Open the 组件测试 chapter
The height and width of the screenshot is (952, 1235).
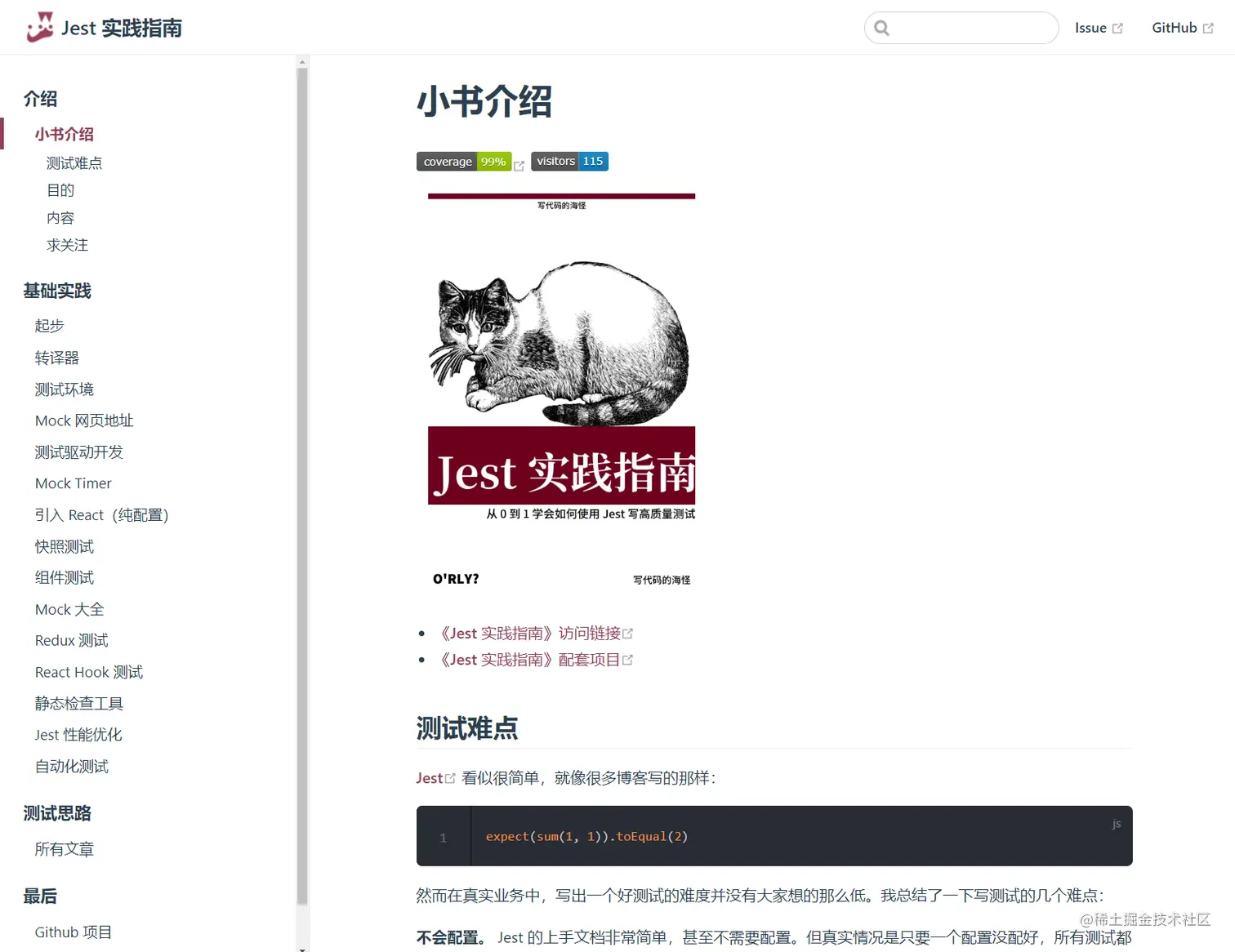(65, 578)
